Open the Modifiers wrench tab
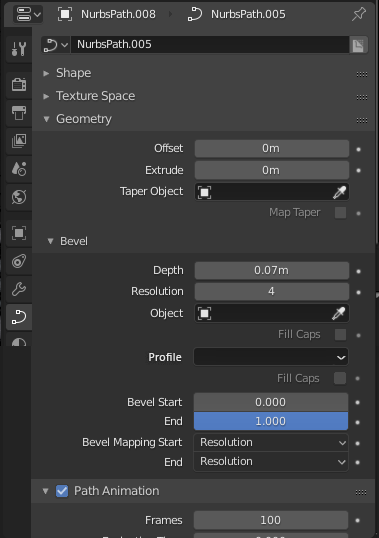 19,289
